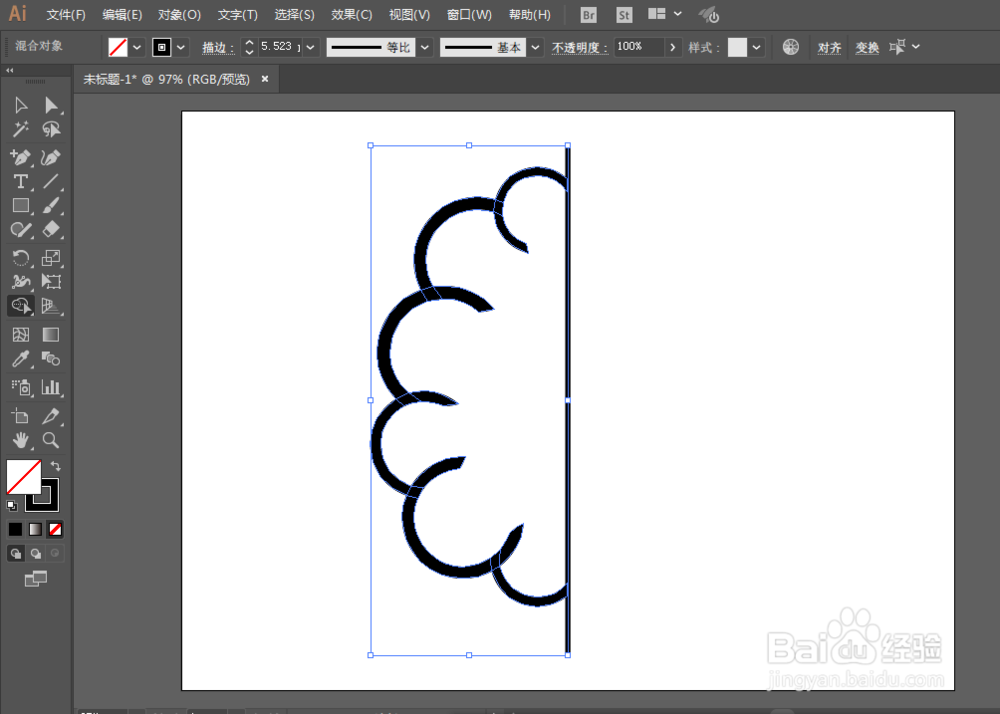Image resolution: width=1000 pixels, height=714 pixels.
Task: Open the Brushes panel via Br icon
Action: [587, 14]
